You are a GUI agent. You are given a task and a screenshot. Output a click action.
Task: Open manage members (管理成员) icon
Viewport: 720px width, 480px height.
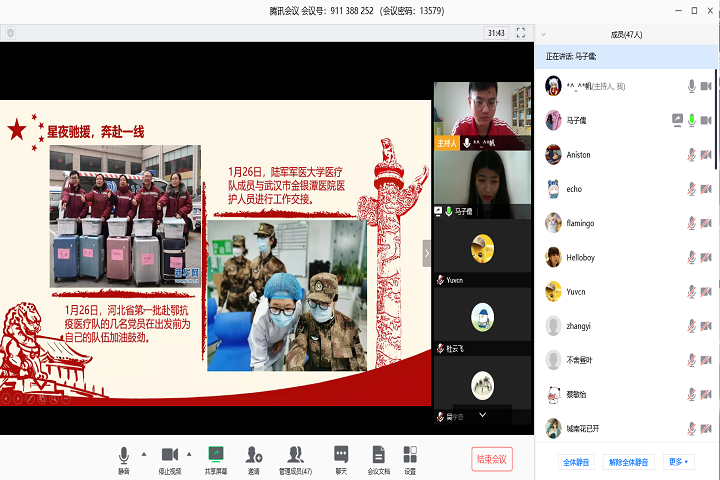point(295,455)
